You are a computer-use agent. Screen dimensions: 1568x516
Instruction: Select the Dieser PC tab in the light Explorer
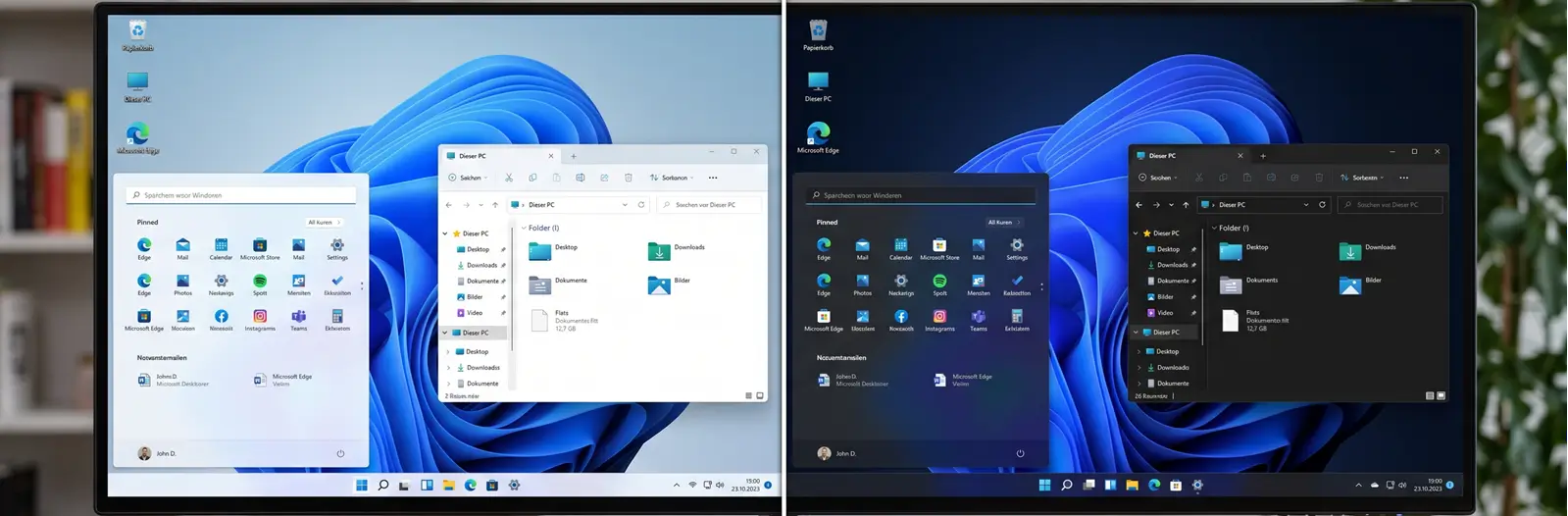point(500,155)
